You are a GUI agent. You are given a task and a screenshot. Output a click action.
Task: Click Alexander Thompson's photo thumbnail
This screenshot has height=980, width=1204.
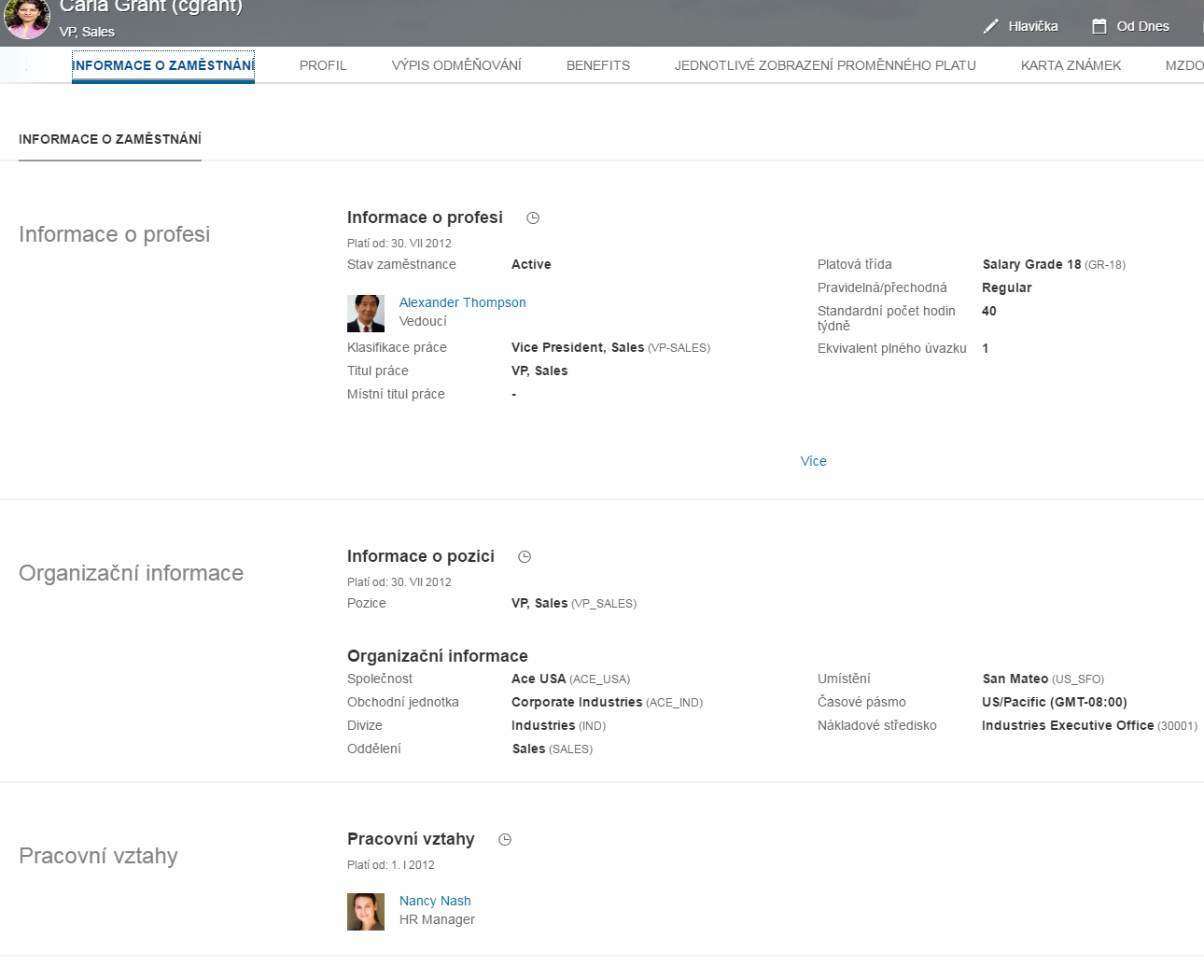point(366,314)
